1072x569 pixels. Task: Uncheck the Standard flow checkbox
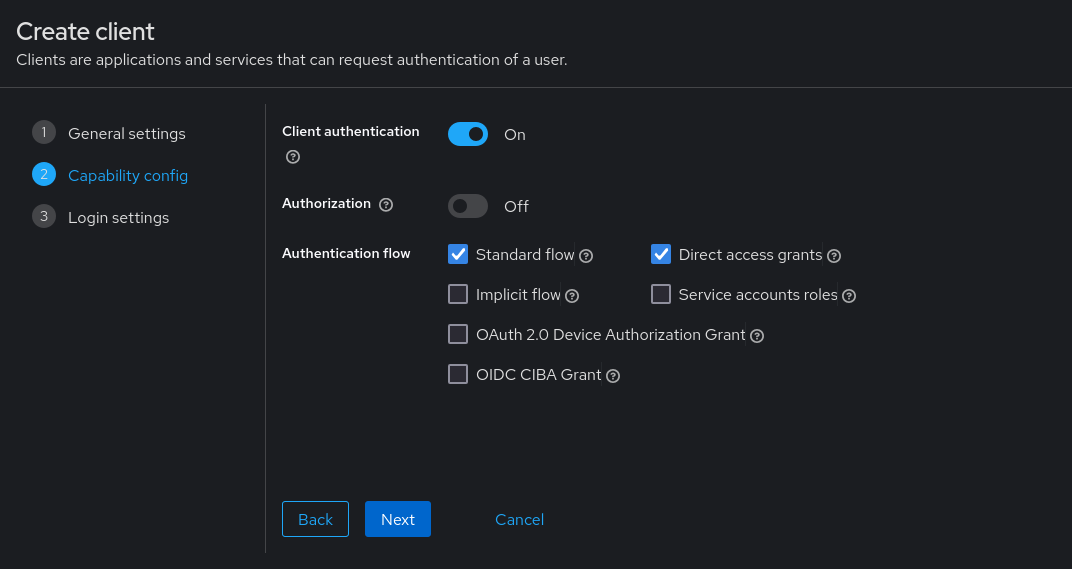pos(458,254)
